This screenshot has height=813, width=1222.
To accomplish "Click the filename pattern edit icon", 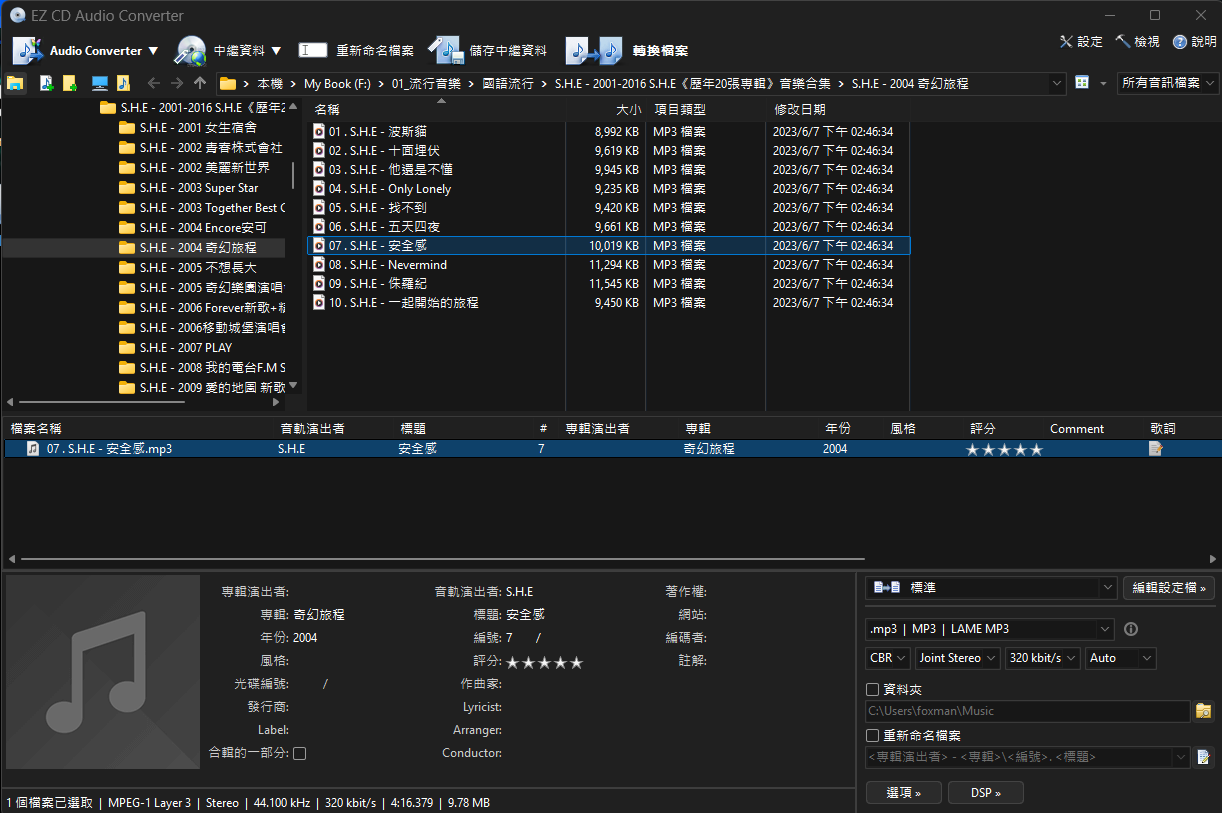I will (x=1204, y=757).
